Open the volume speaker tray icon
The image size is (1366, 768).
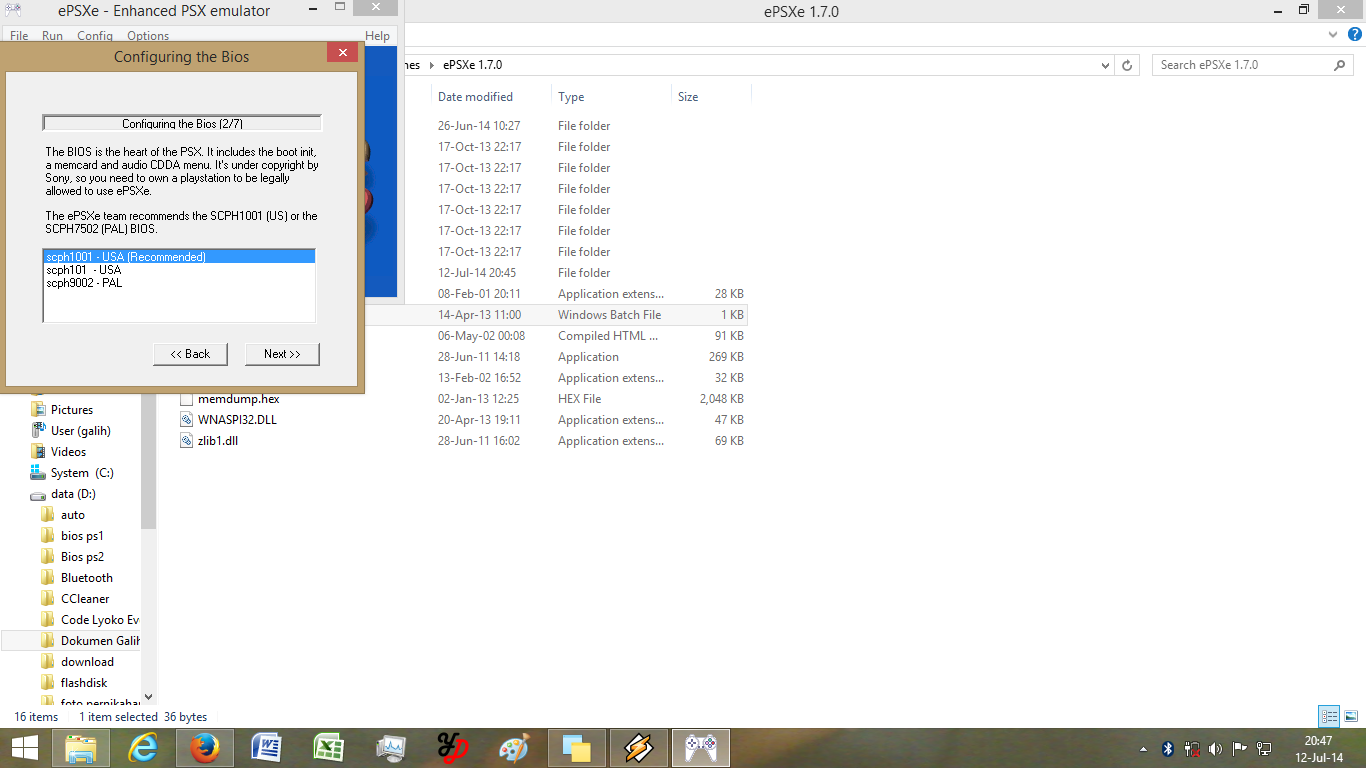(1215, 748)
